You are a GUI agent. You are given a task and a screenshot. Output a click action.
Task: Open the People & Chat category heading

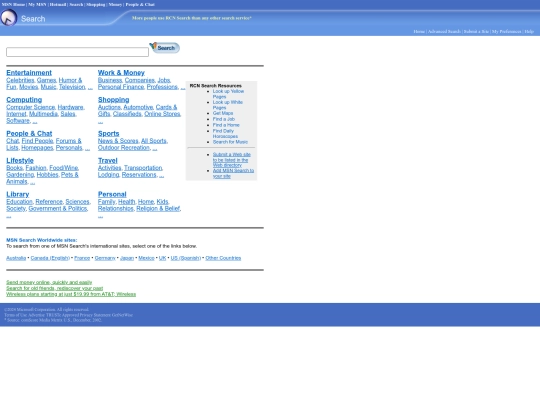(29, 133)
